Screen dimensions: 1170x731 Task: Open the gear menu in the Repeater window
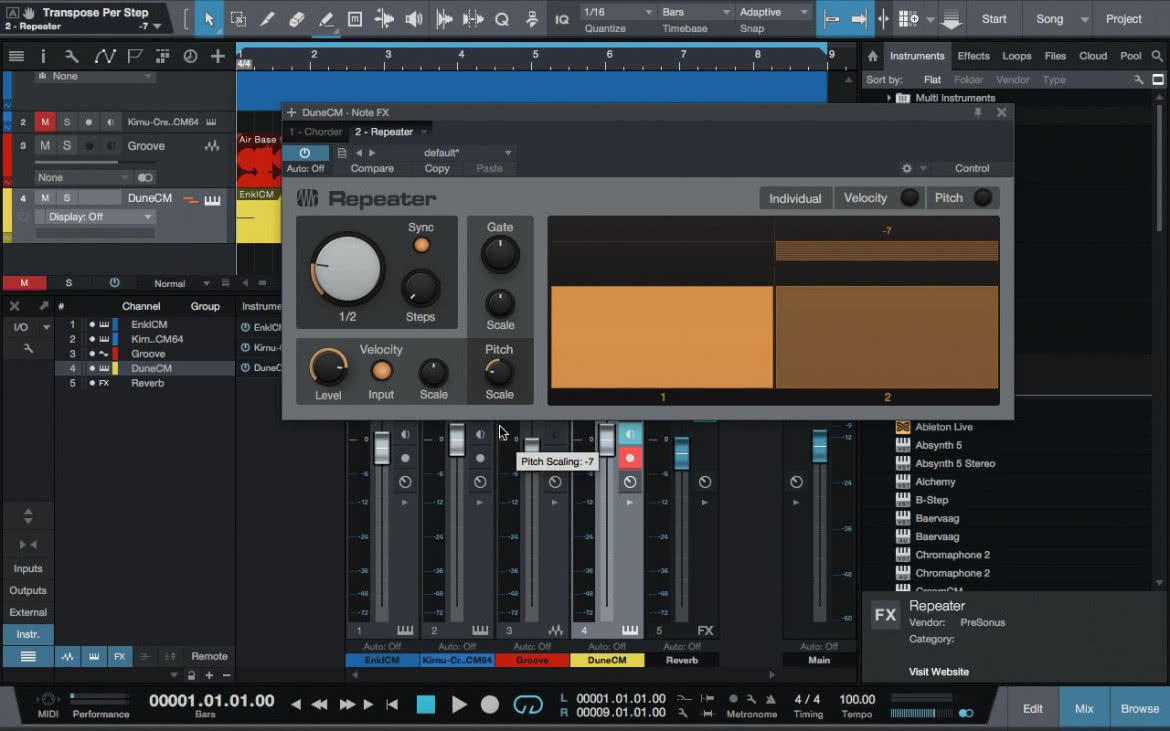click(x=907, y=169)
